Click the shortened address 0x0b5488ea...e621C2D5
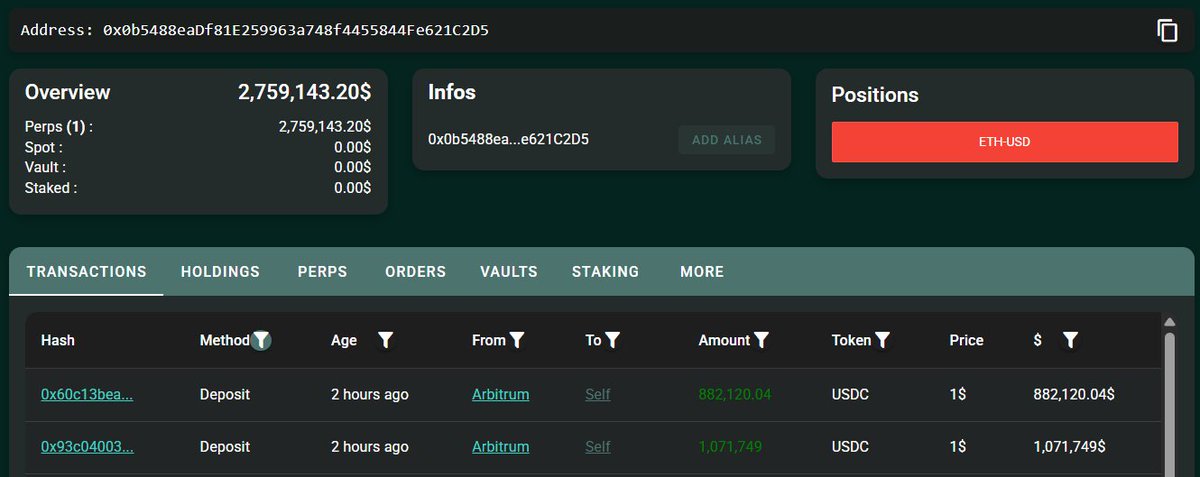This screenshot has height=477, width=1200. [x=508, y=139]
